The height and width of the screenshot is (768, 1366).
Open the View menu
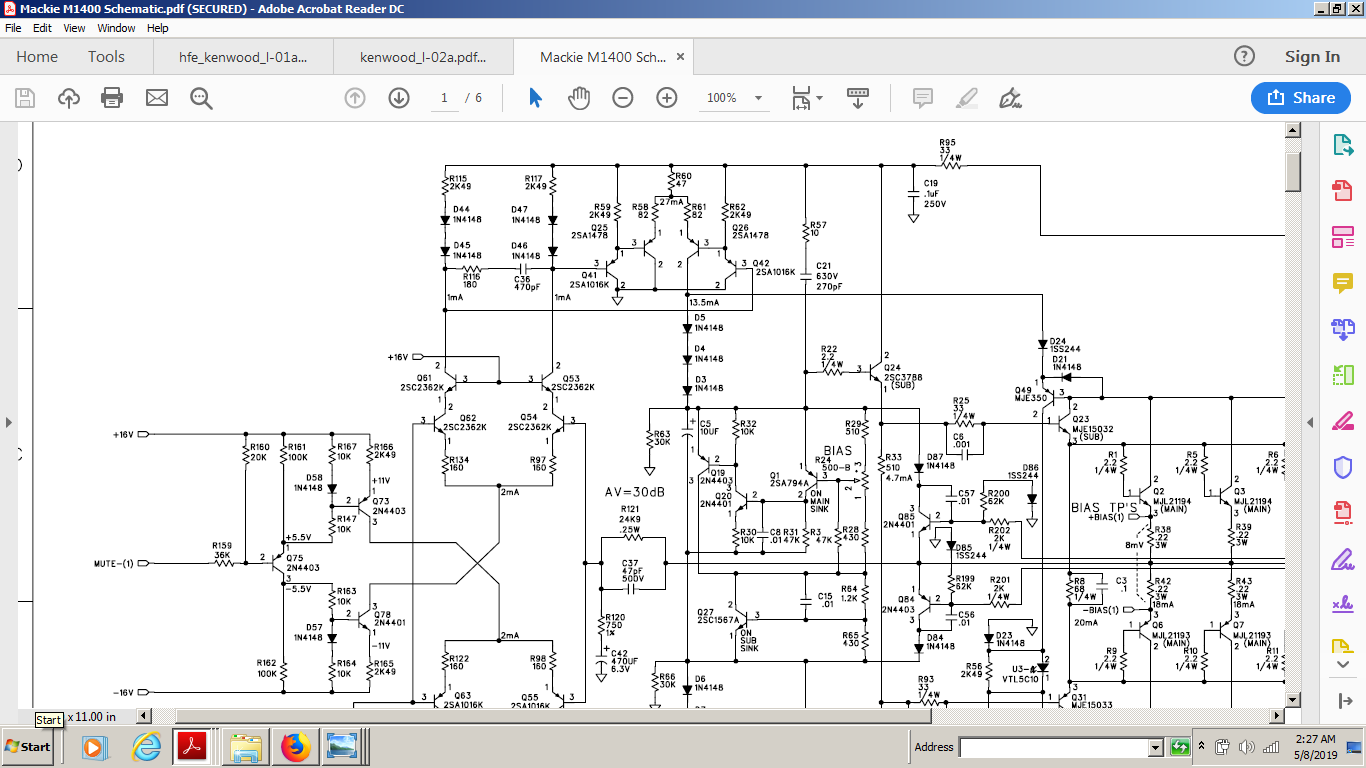(x=75, y=28)
